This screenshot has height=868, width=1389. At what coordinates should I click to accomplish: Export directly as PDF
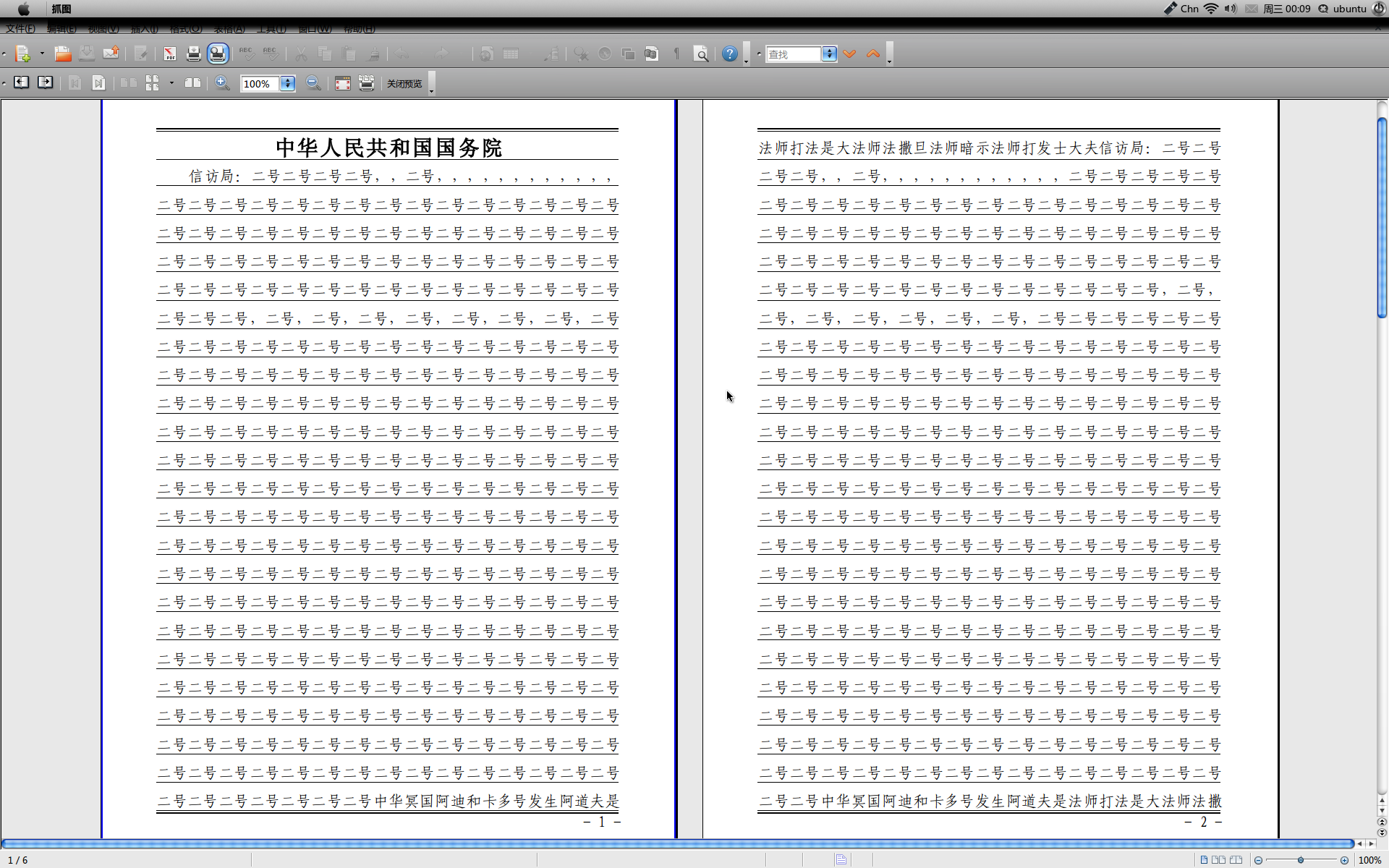[169, 54]
